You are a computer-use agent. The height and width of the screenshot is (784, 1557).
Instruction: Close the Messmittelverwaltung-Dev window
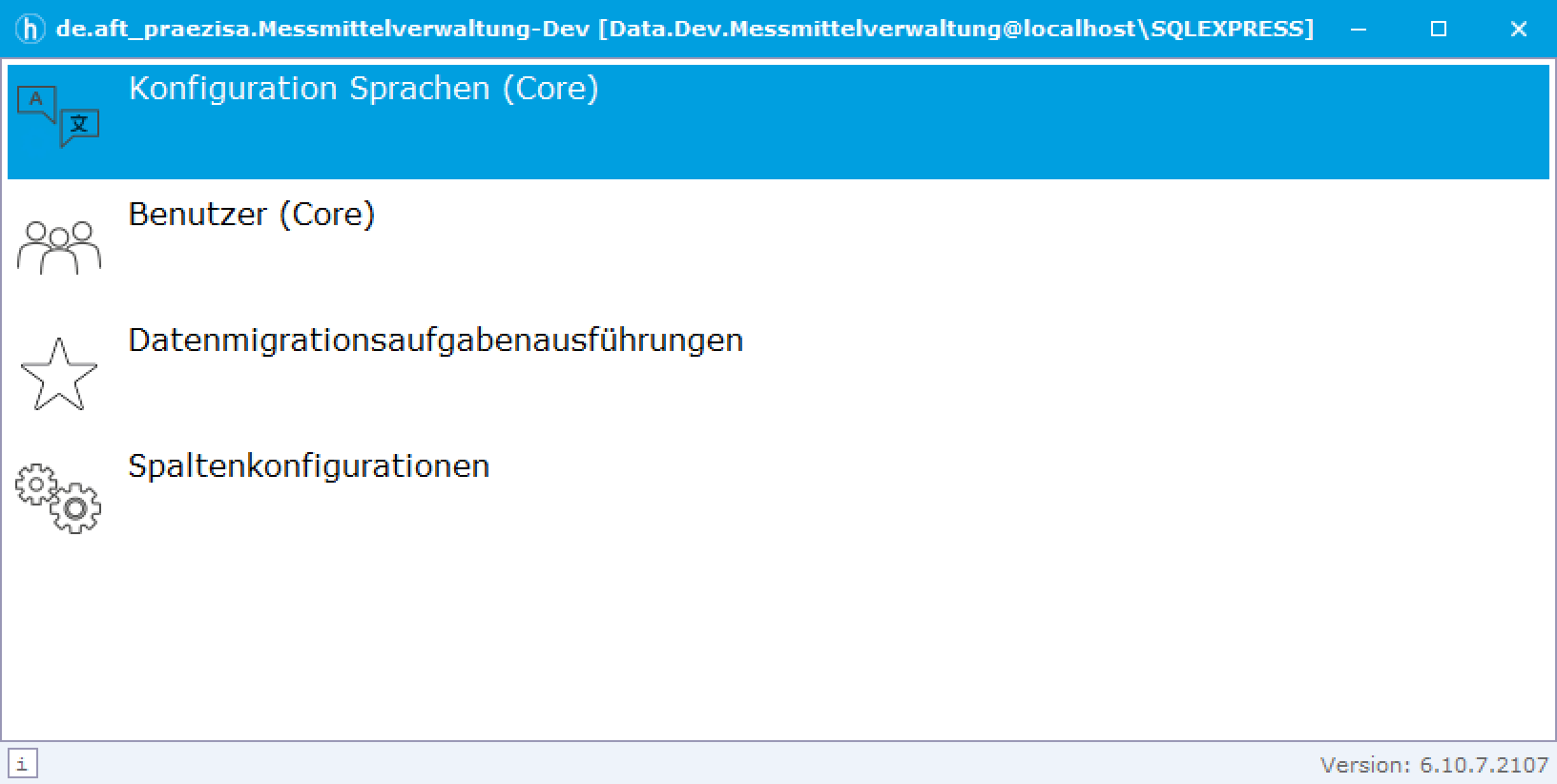(x=1519, y=29)
